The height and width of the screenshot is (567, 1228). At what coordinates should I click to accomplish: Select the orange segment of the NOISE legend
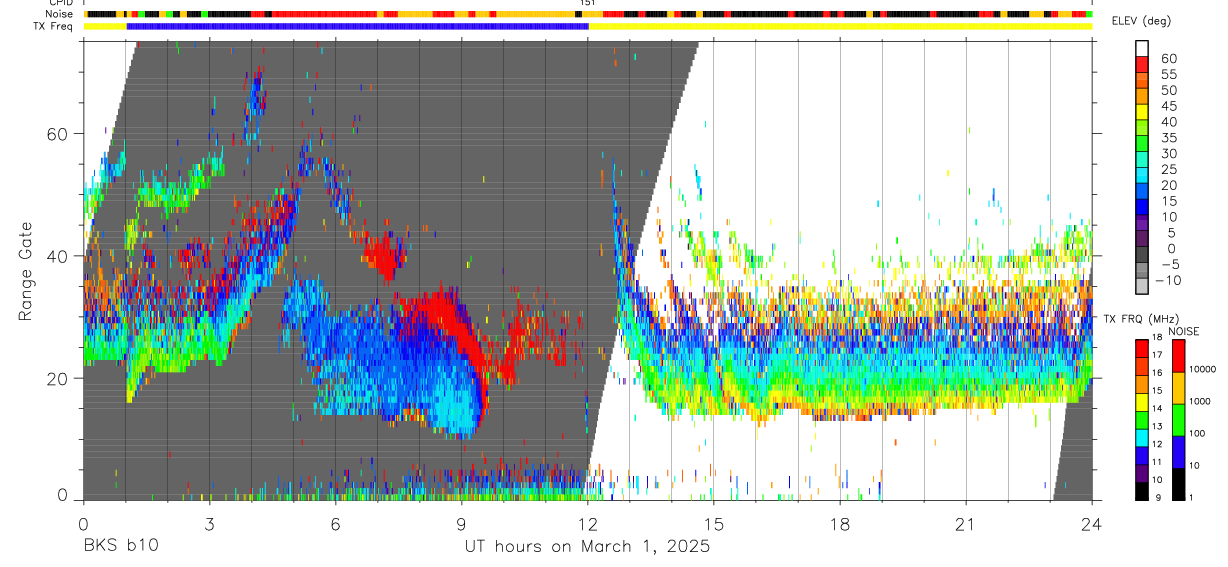point(1178,388)
